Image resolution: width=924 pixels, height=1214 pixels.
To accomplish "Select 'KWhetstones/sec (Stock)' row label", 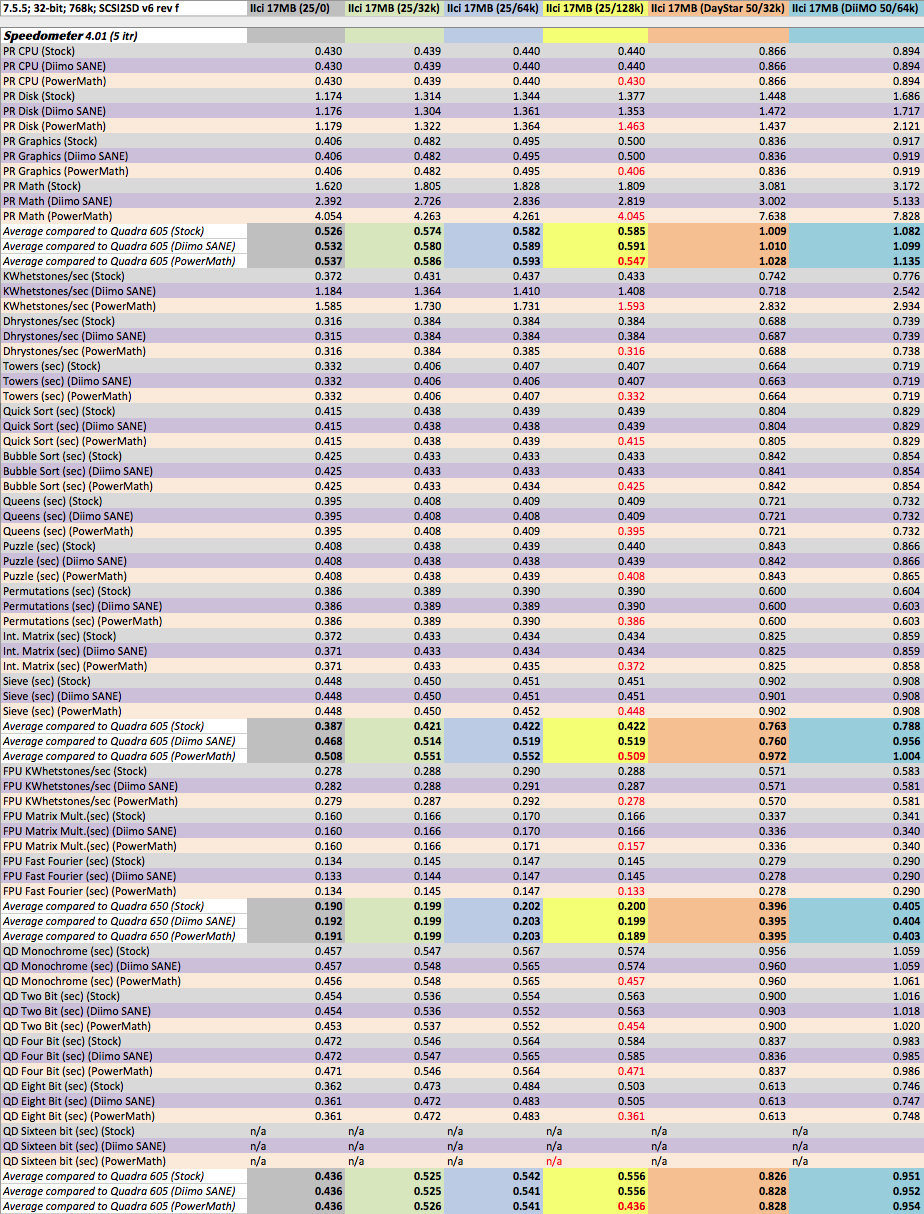I will (x=64, y=275).
